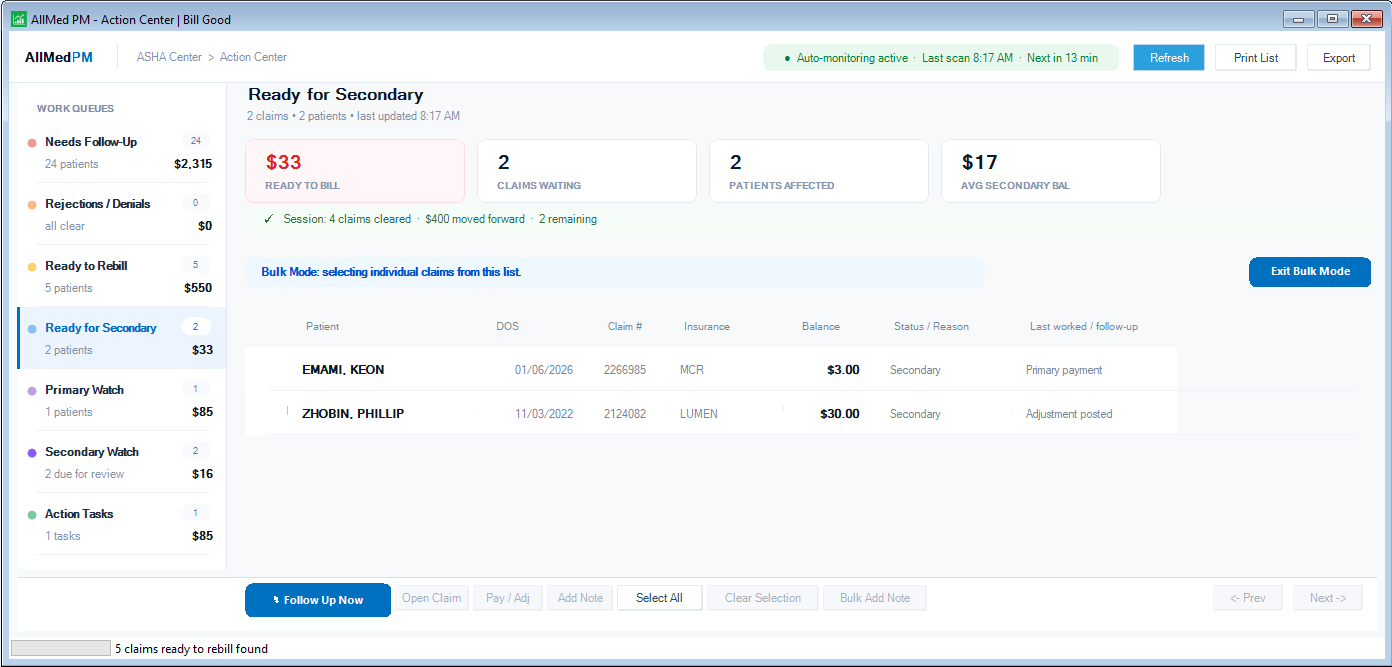Click DOS 11/03/2022 date link
This screenshot has width=1392, height=667.
pos(544,414)
